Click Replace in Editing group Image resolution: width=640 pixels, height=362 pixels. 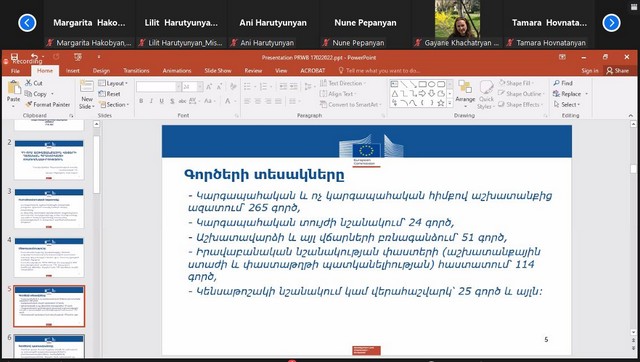pyautogui.click(x=570, y=94)
